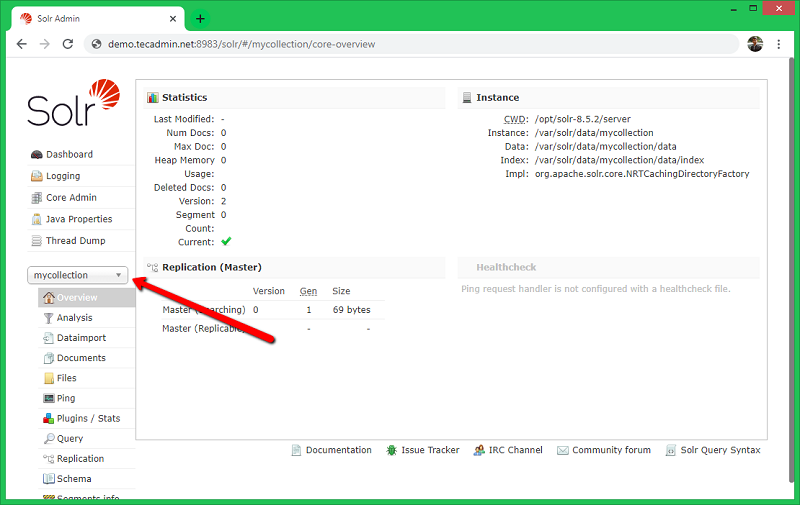Click the Query magnifier icon
800x505 pixels.
tap(49, 439)
